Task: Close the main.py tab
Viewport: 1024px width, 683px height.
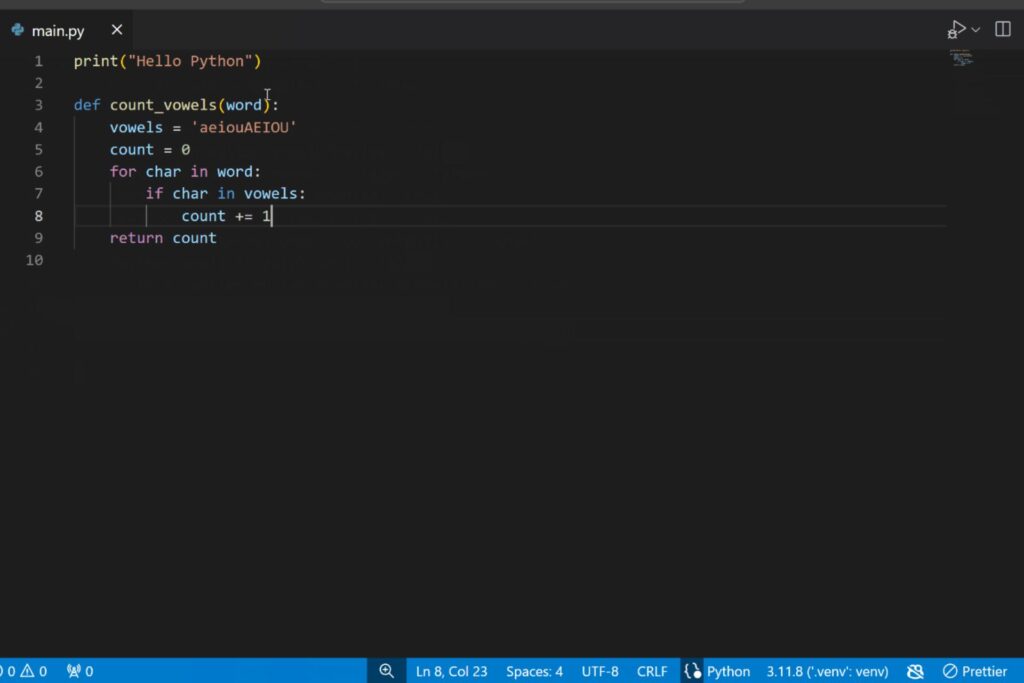Action: click(117, 30)
